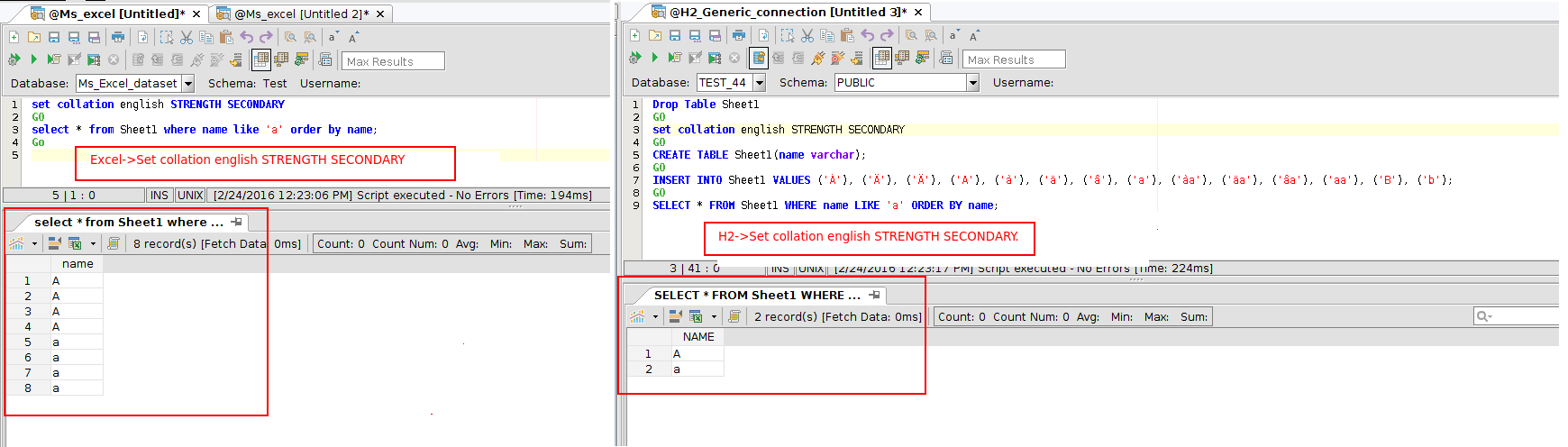This screenshot has height=447, width=1568.
Task: Toggle auto-commit button in H2 toolbar
Action: click(759, 58)
